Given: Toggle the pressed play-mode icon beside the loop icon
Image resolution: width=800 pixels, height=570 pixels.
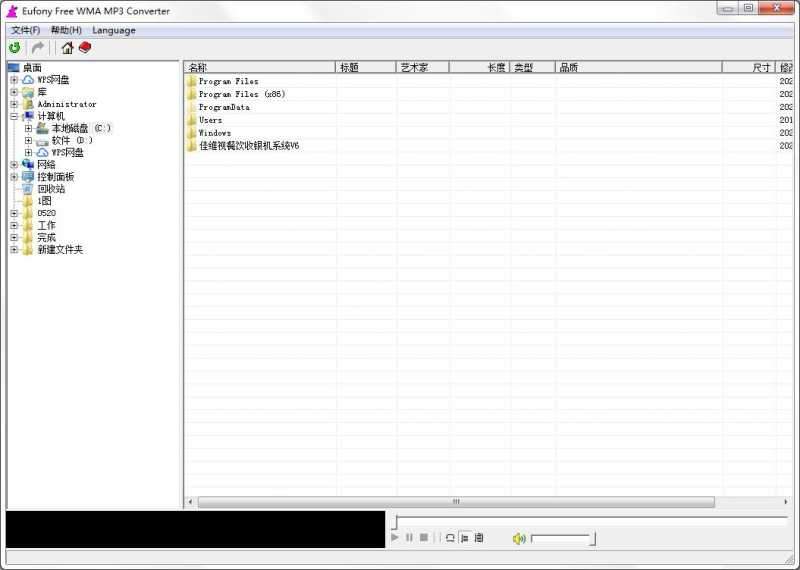Looking at the screenshot, I should pyautogui.click(x=465, y=538).
